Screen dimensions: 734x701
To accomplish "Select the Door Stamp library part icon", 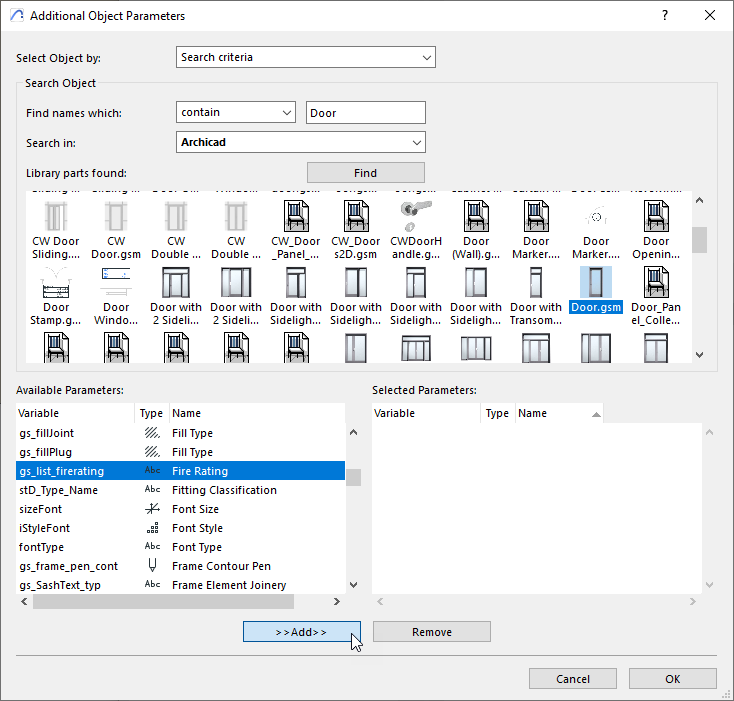I will pyautogui.click(x=56, y=283).
